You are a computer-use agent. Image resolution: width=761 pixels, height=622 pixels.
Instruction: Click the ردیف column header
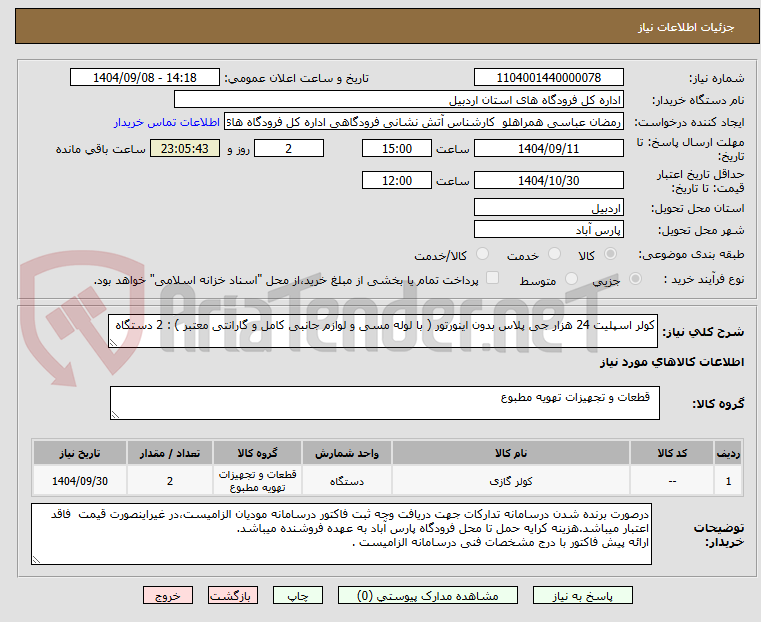coord(728,453)
